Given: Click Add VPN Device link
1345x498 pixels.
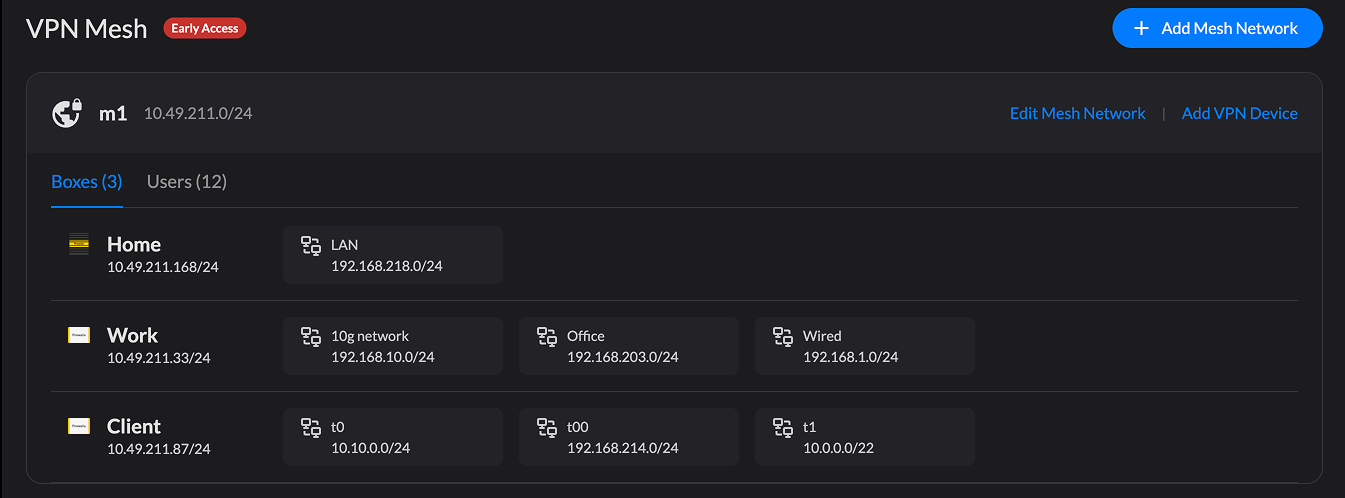Looking at the screenshot, I should (1240, 113).
